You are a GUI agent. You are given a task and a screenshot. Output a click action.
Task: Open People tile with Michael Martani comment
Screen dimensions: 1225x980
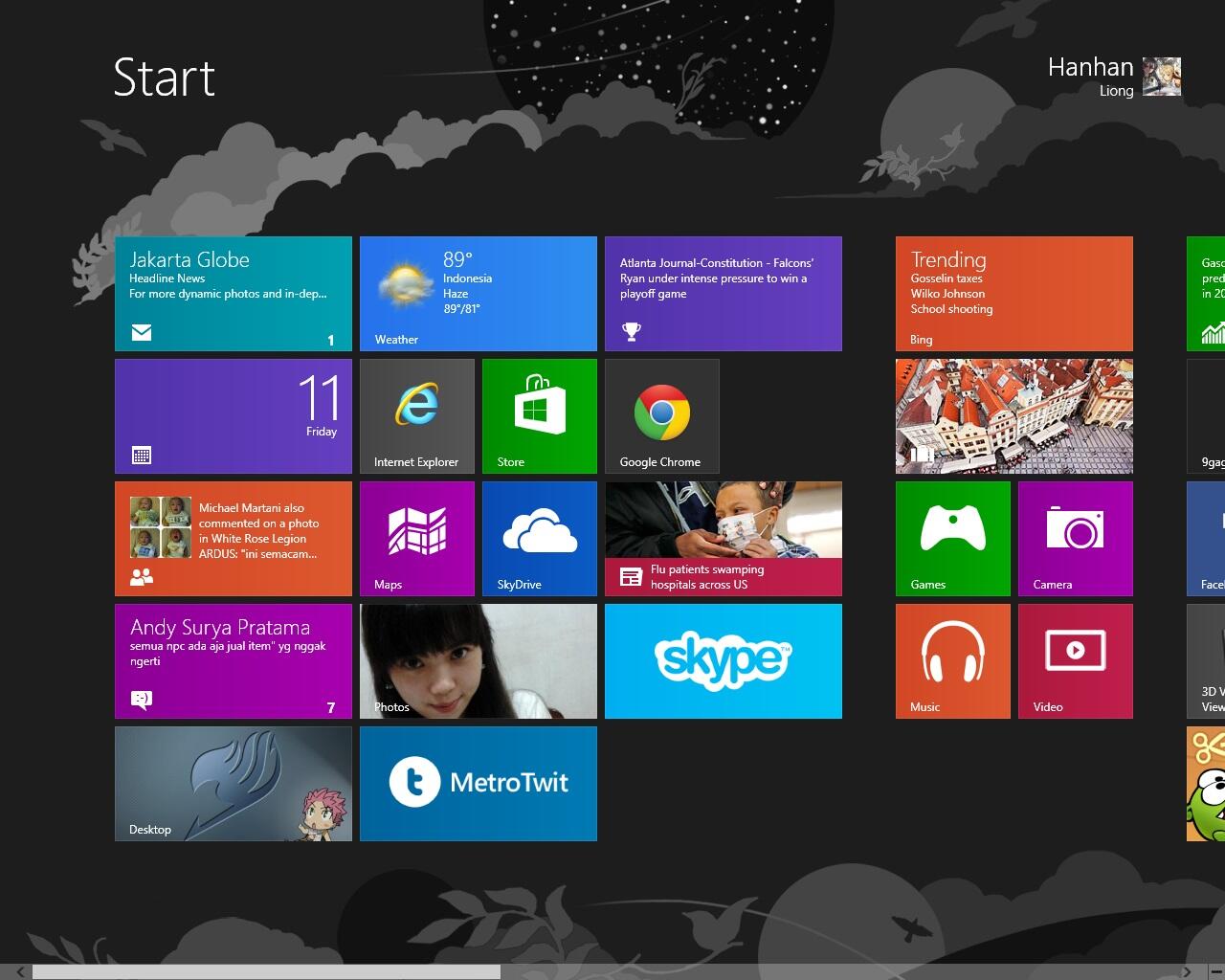pos(234,539)
